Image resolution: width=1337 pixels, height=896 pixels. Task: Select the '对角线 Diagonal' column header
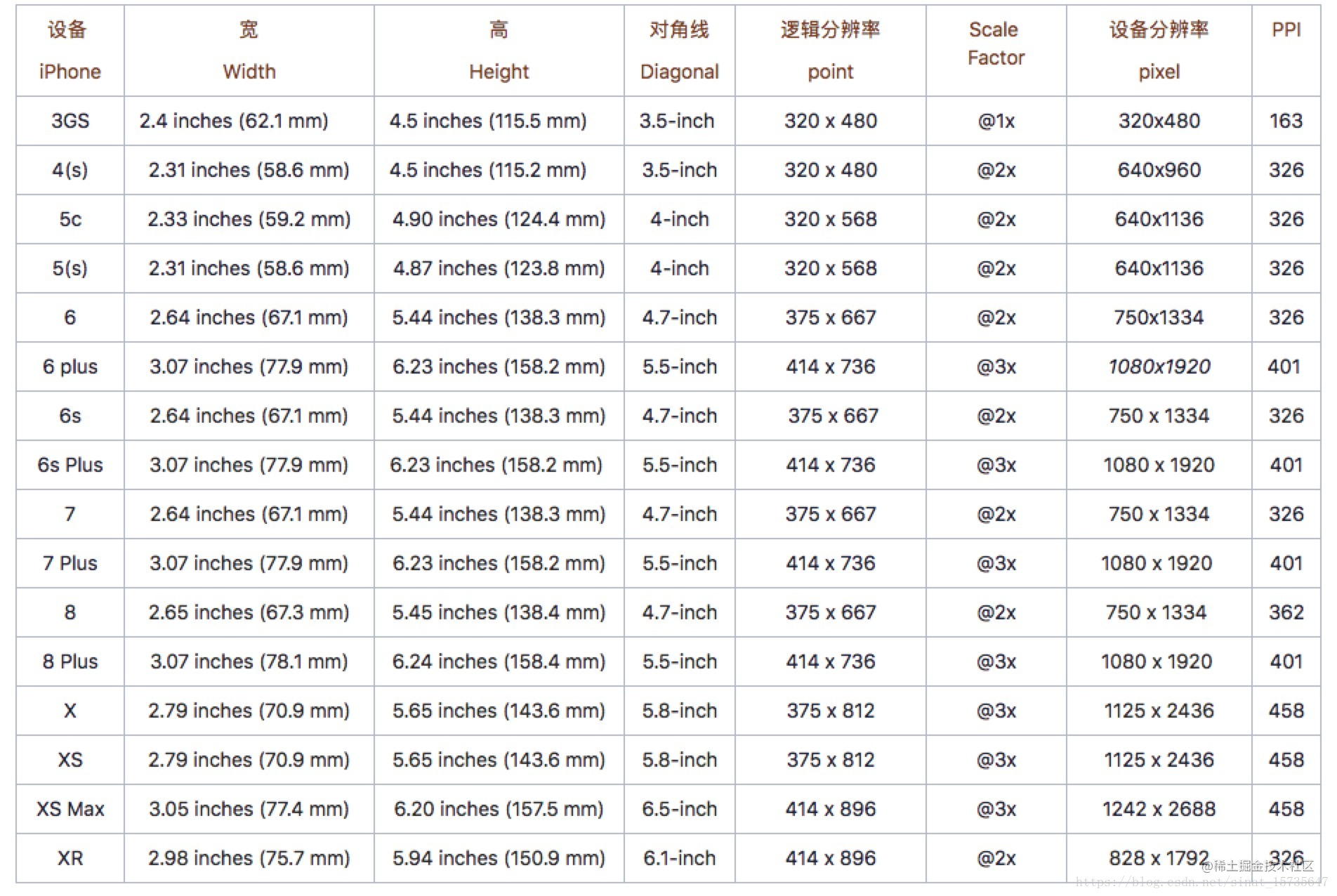679,51
